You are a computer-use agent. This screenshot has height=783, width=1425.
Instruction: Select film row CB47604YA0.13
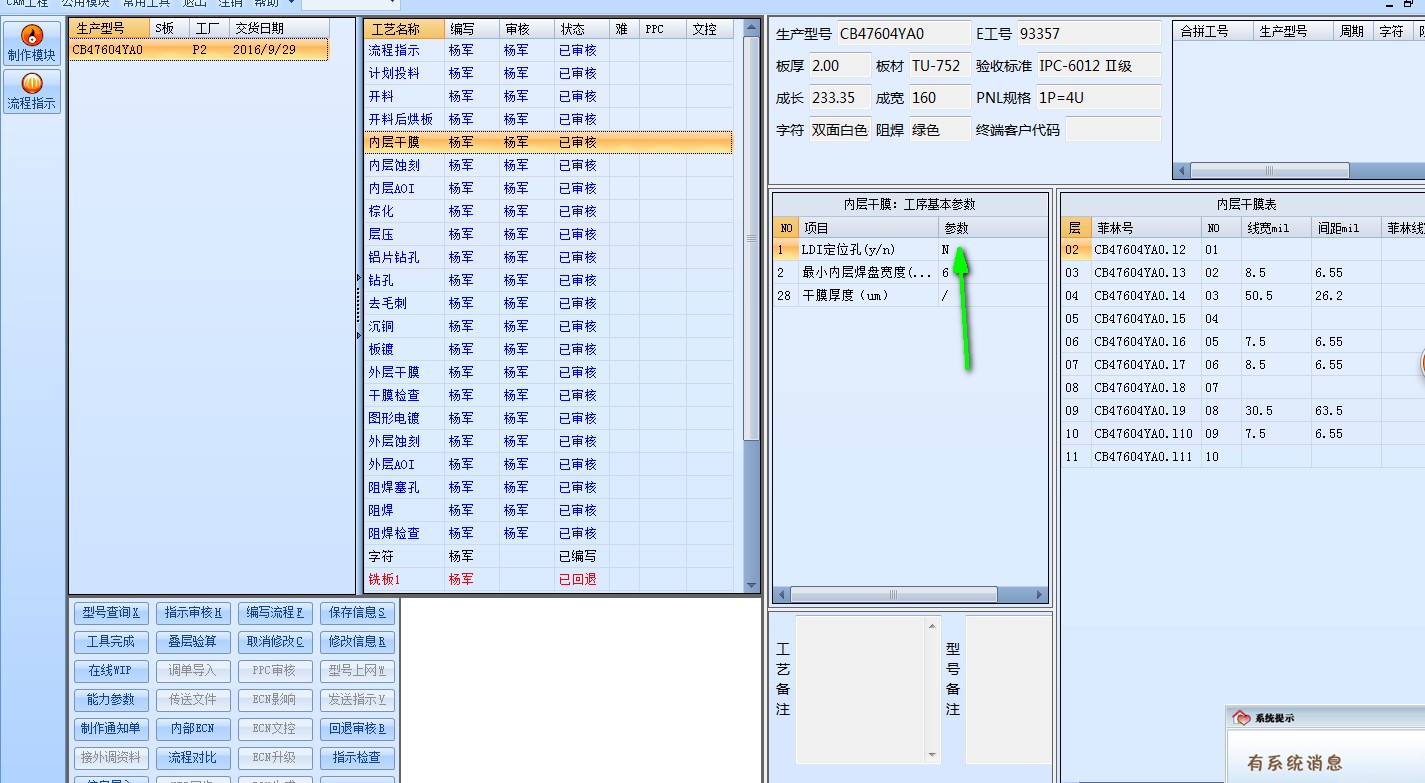[1243, 272]
